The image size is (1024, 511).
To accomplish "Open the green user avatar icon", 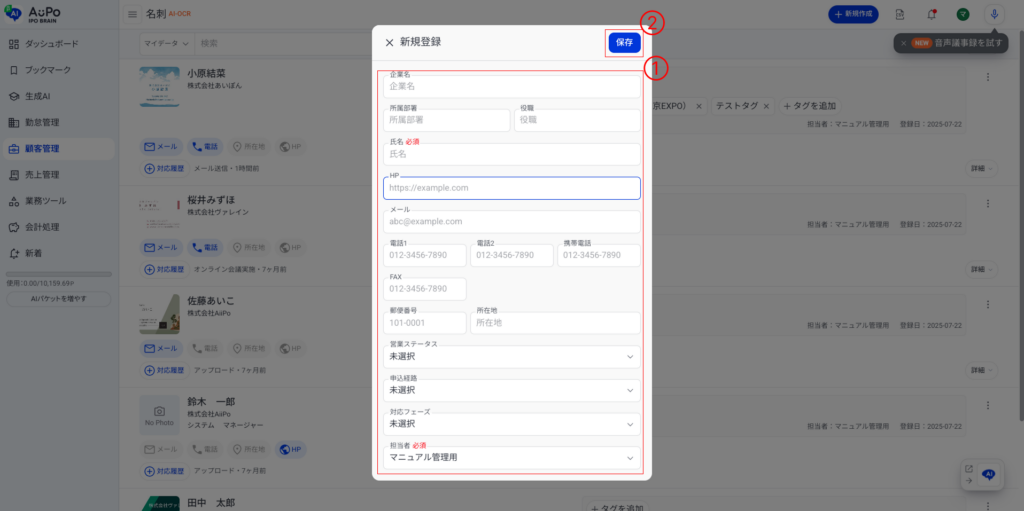I will click(963, 14).
